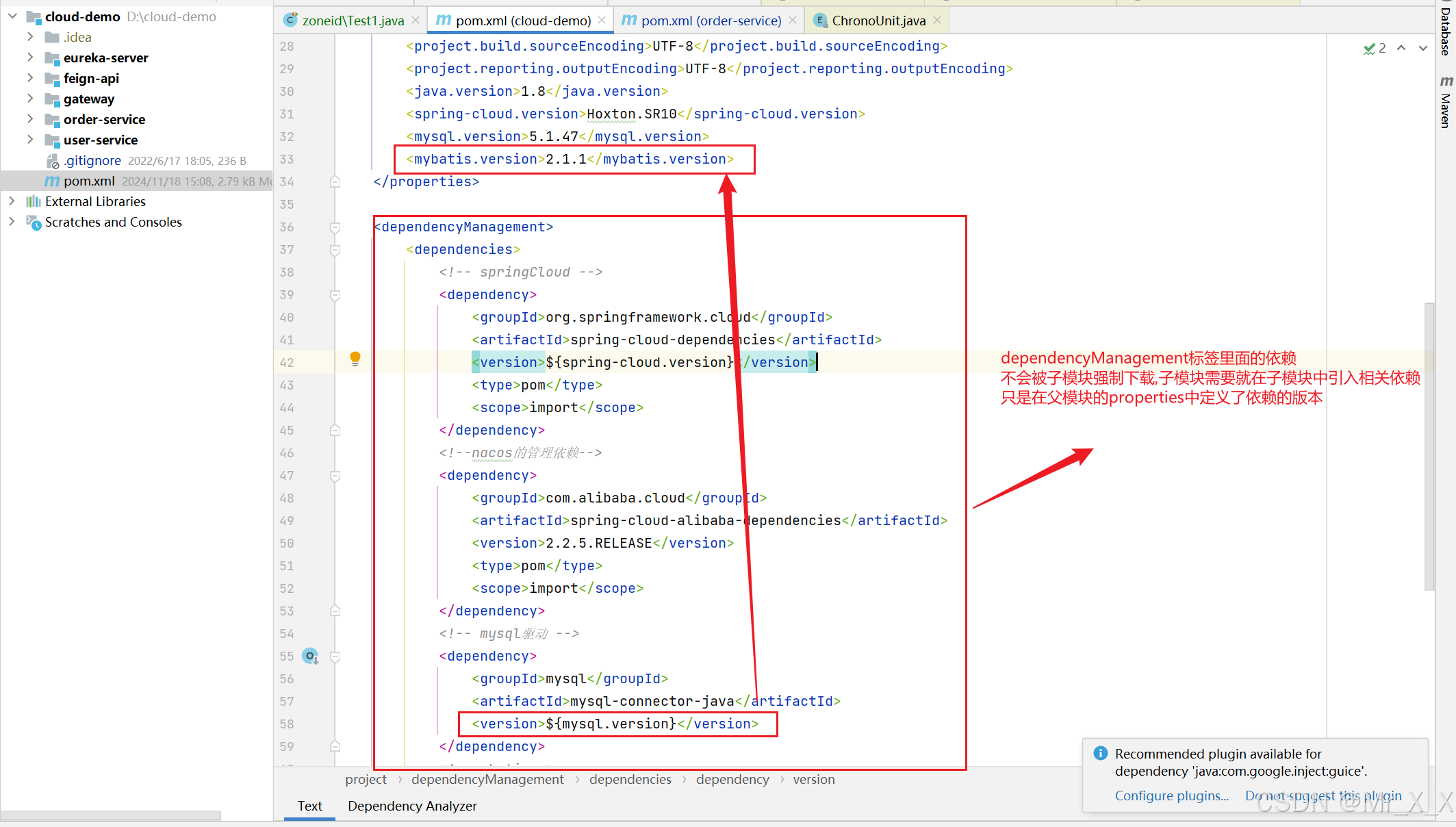The image size is (1456, 827).
Task: Toggle fold marker at line 39 dependency
Action: pyautogui.click(x=335, y=295)
